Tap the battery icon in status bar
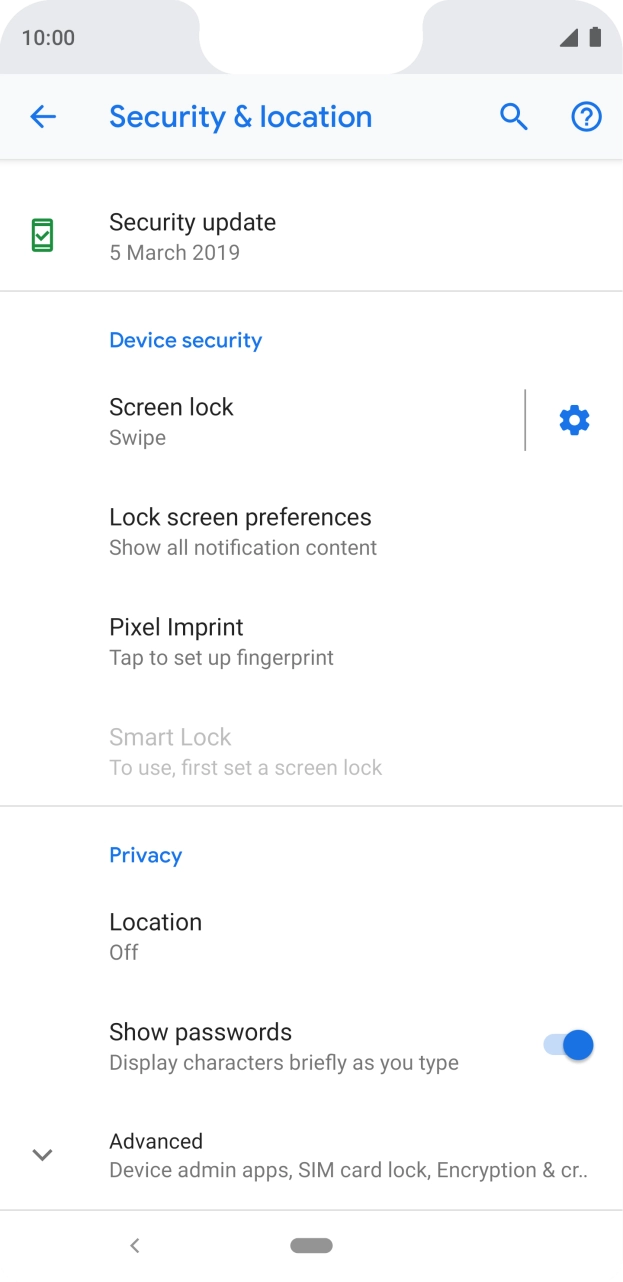The height and width of the screenshot is (1282, 623). point(595,38)
